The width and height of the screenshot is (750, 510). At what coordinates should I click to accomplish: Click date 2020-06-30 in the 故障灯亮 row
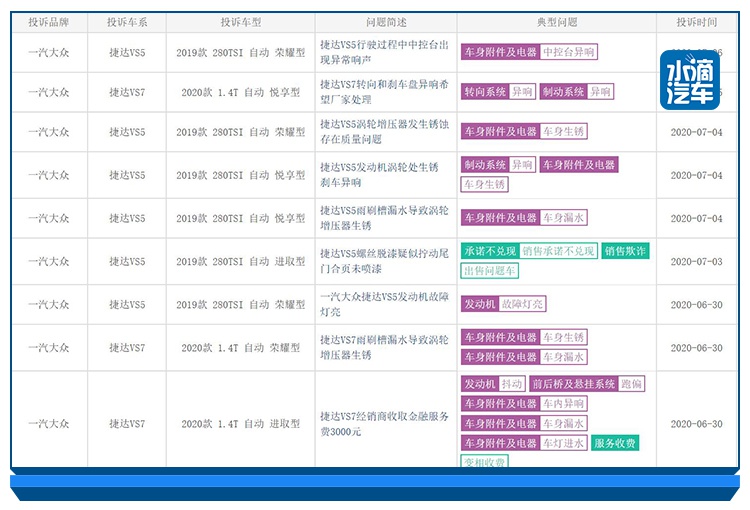pyautogui.click(x=696, y=304)
